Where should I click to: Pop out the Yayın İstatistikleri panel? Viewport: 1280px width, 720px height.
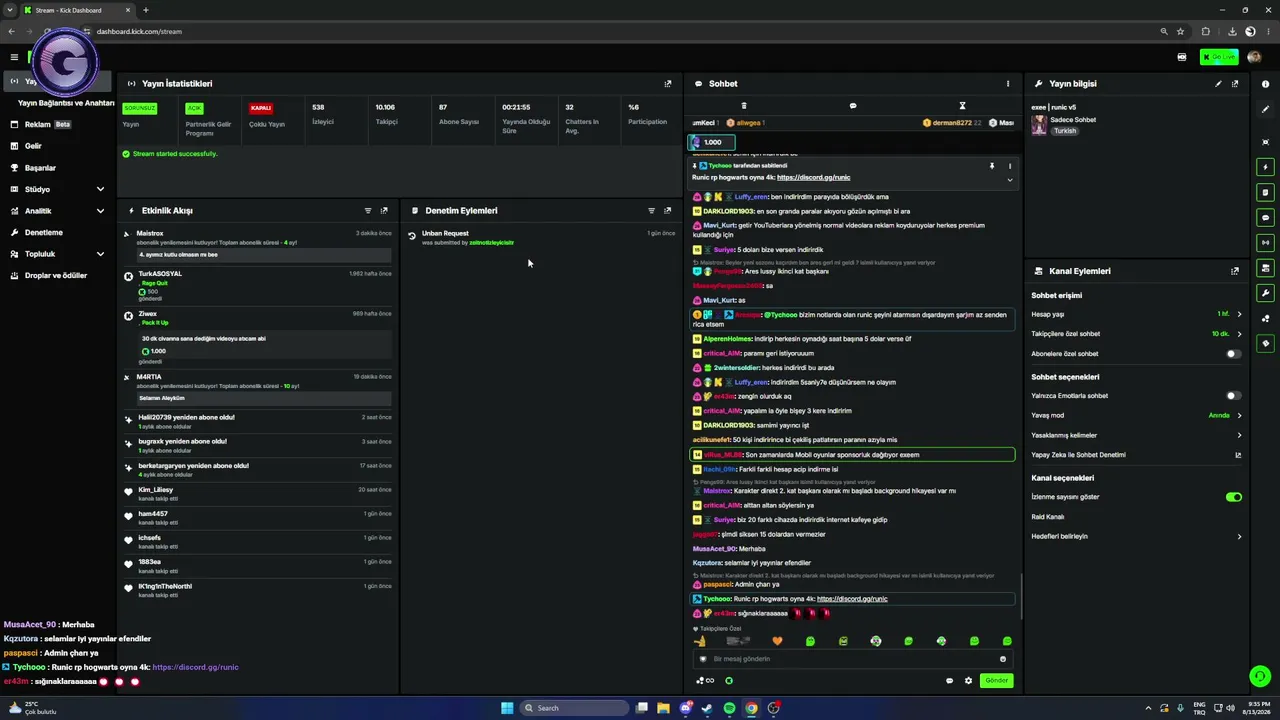[668, 84]
